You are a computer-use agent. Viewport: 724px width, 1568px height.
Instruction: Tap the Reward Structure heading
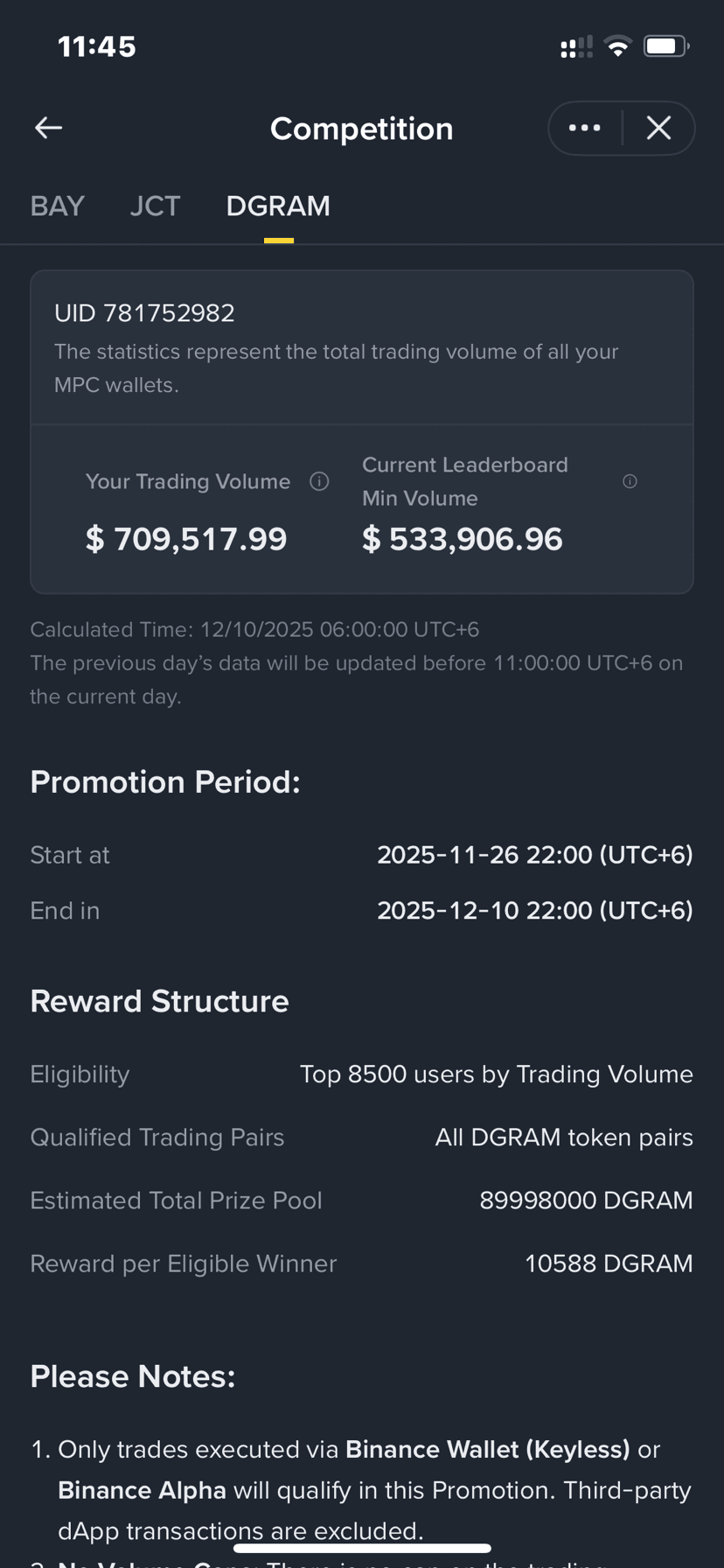coord(159,1001)
